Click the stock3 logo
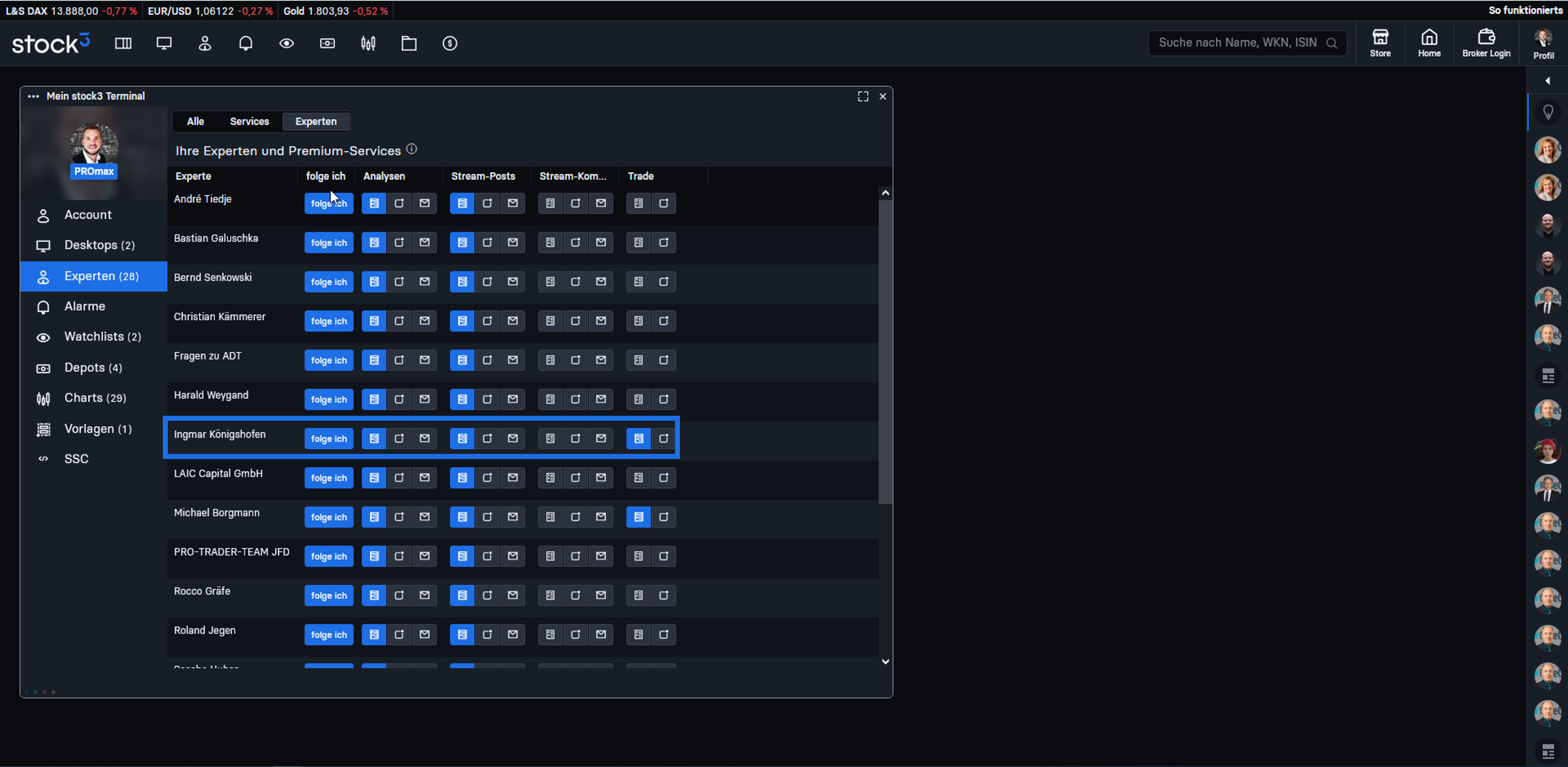 coord(51,43)
